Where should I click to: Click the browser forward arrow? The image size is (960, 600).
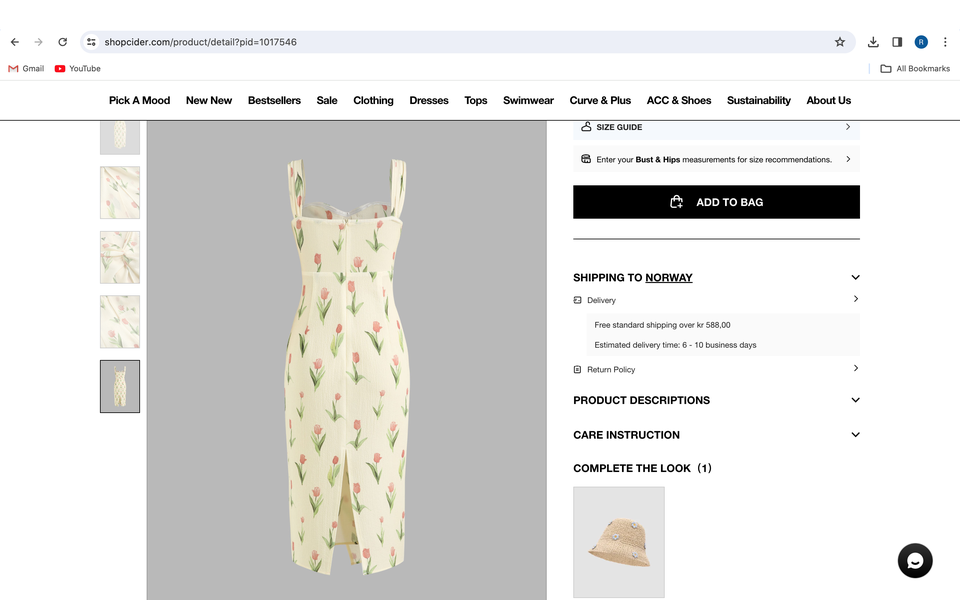point(39,42)
